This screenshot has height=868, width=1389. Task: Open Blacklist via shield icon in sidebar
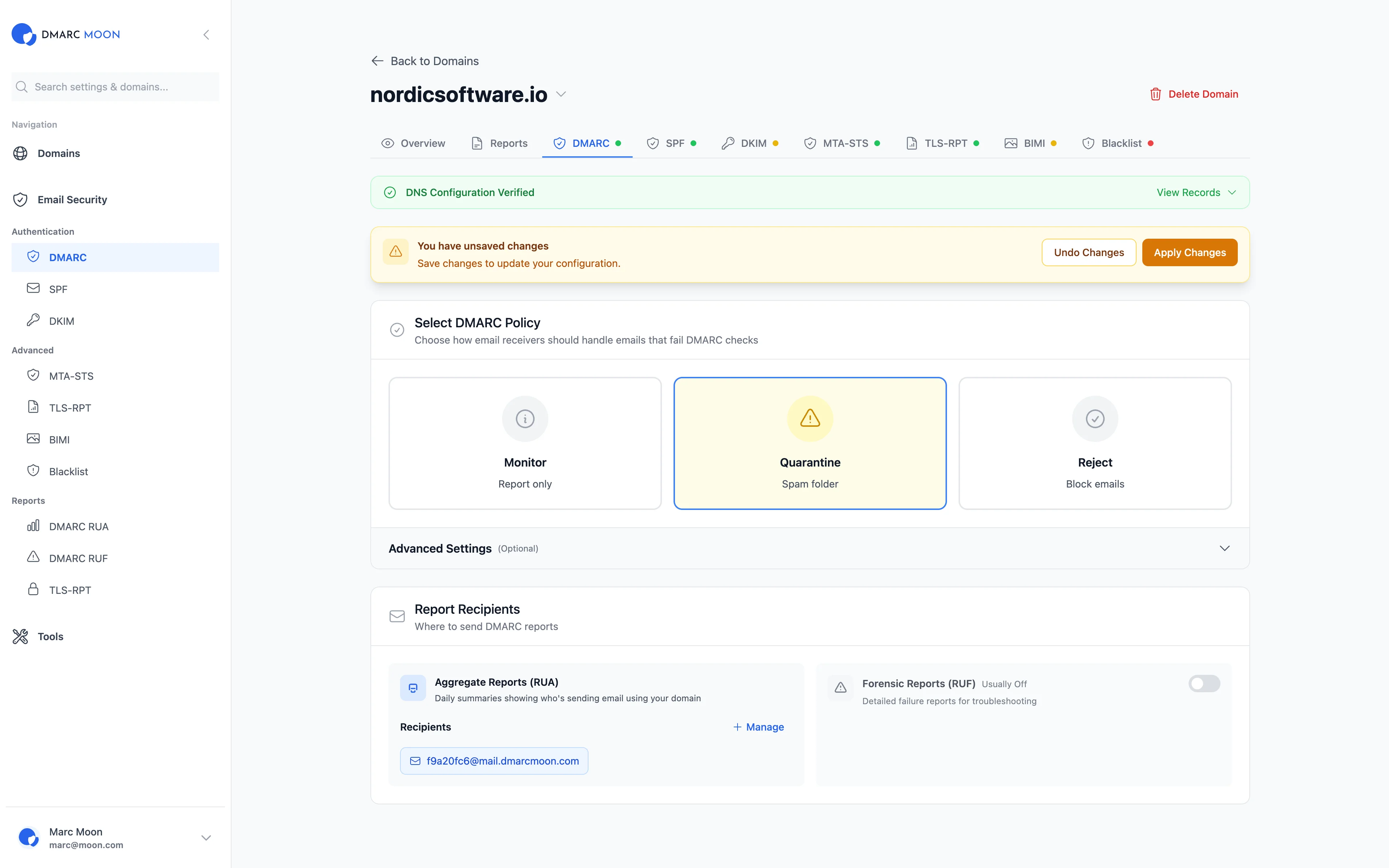click(33, 470)
